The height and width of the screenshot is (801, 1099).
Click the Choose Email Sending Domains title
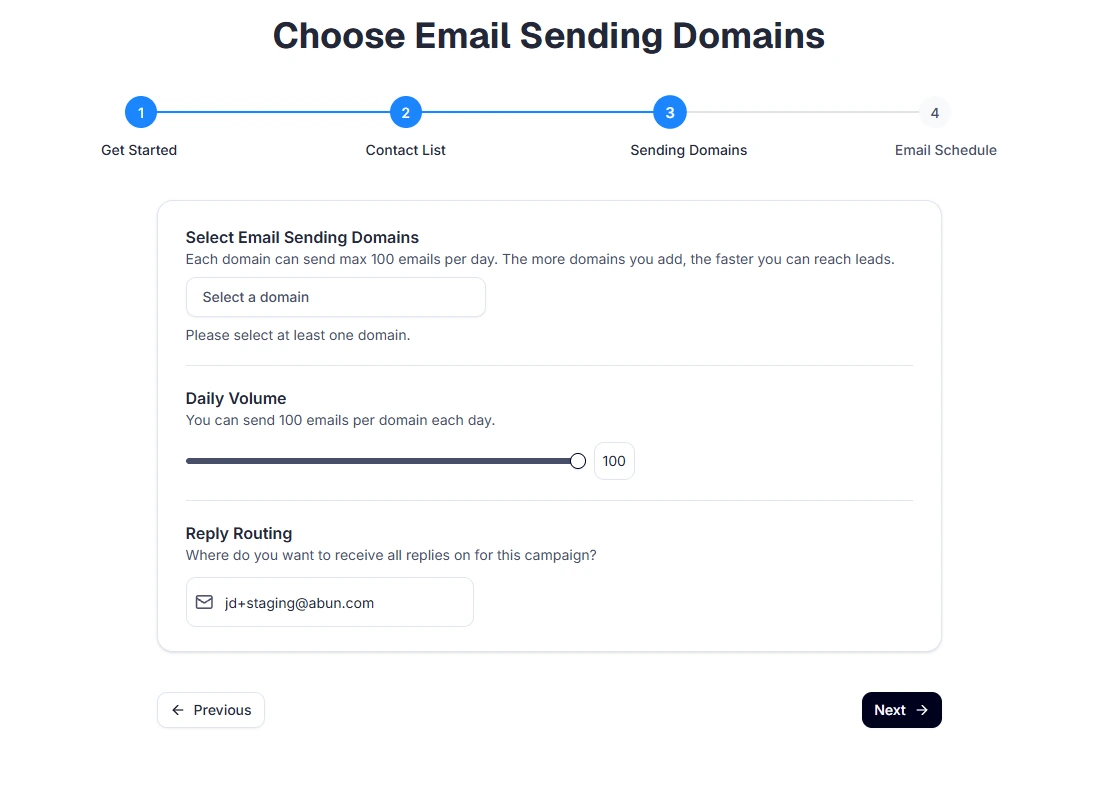click(x=549, y=36)
